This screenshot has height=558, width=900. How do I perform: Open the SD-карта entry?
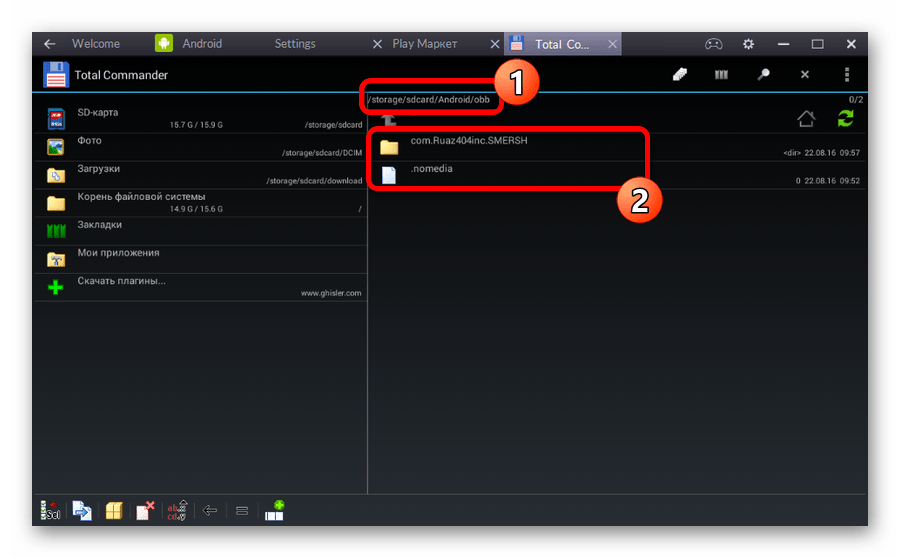coord(200,119)
